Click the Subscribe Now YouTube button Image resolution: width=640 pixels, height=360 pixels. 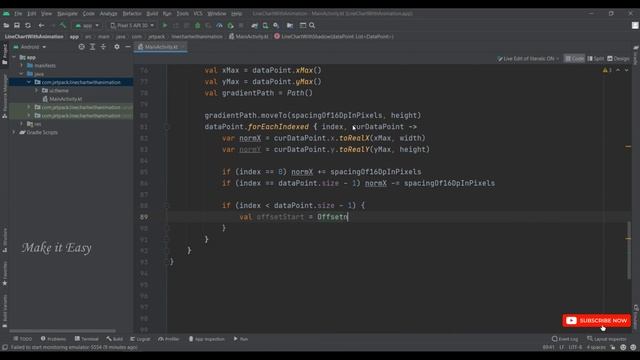coord(596,321)
